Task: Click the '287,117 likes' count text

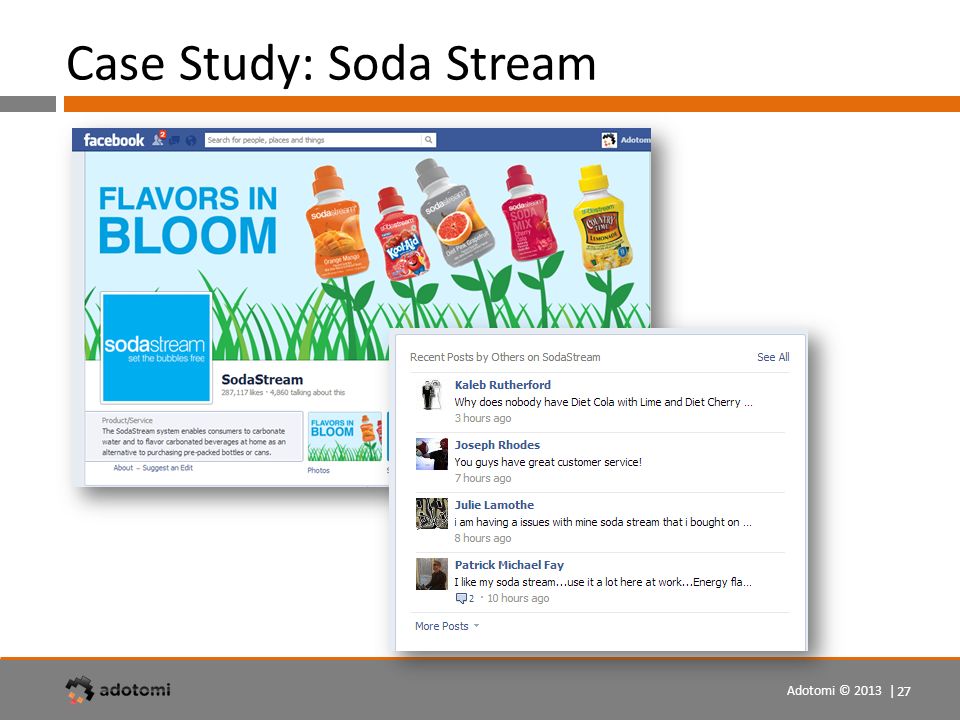Action: (x=242, y=392)
